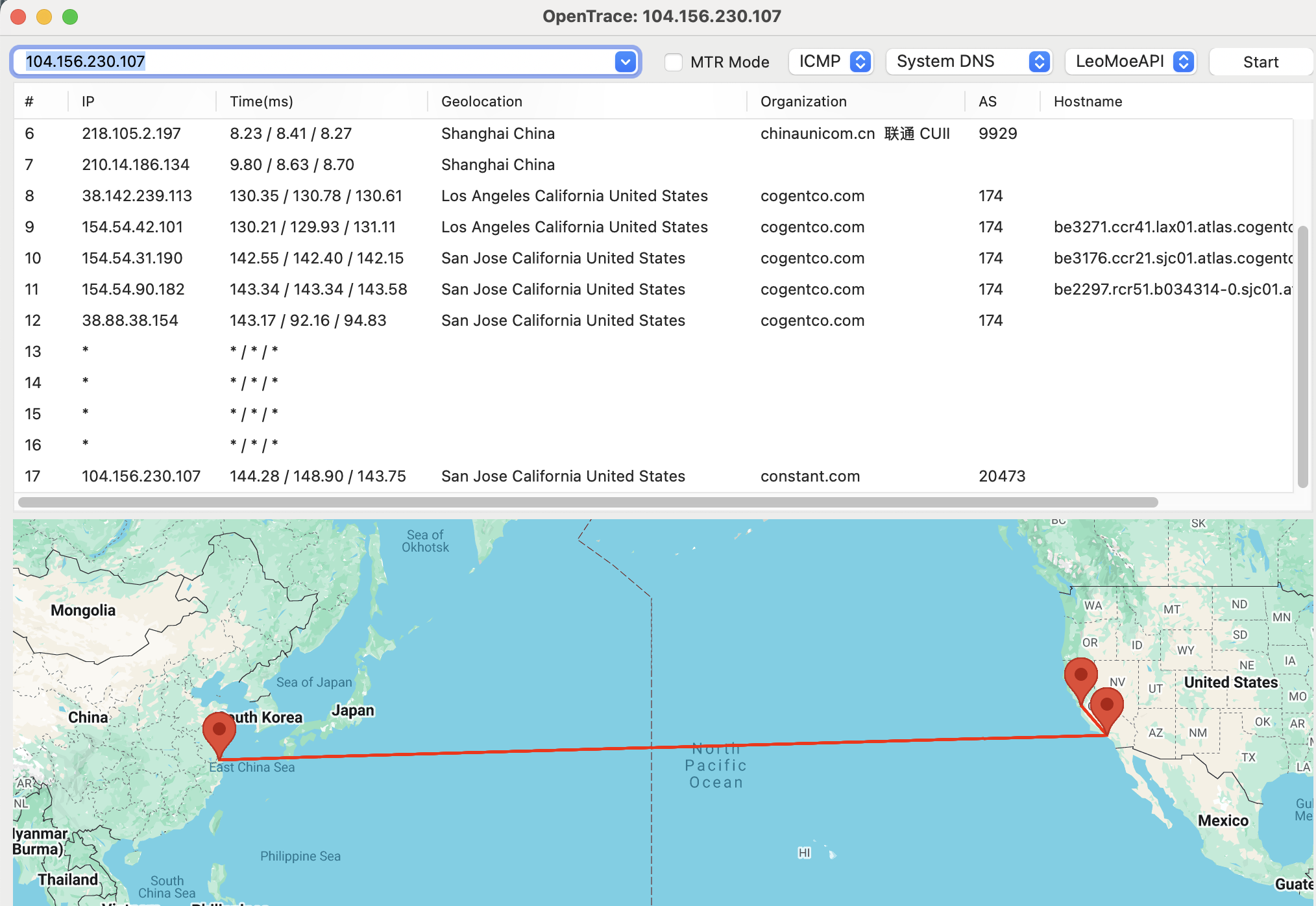The width and height of the screenshot is (1316, 906).
Task: Click the target IP address input field
Action: pos(311,62)
